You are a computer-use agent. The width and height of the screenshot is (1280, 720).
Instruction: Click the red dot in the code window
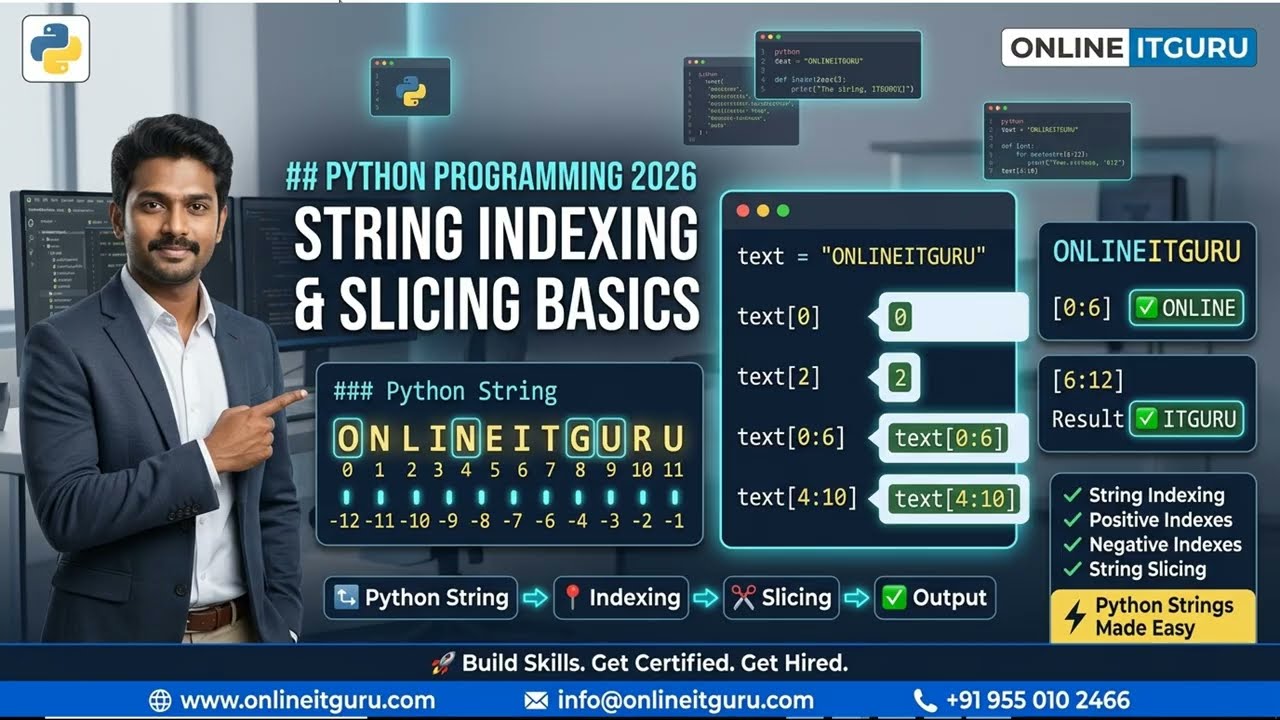[x=742, y=211]
